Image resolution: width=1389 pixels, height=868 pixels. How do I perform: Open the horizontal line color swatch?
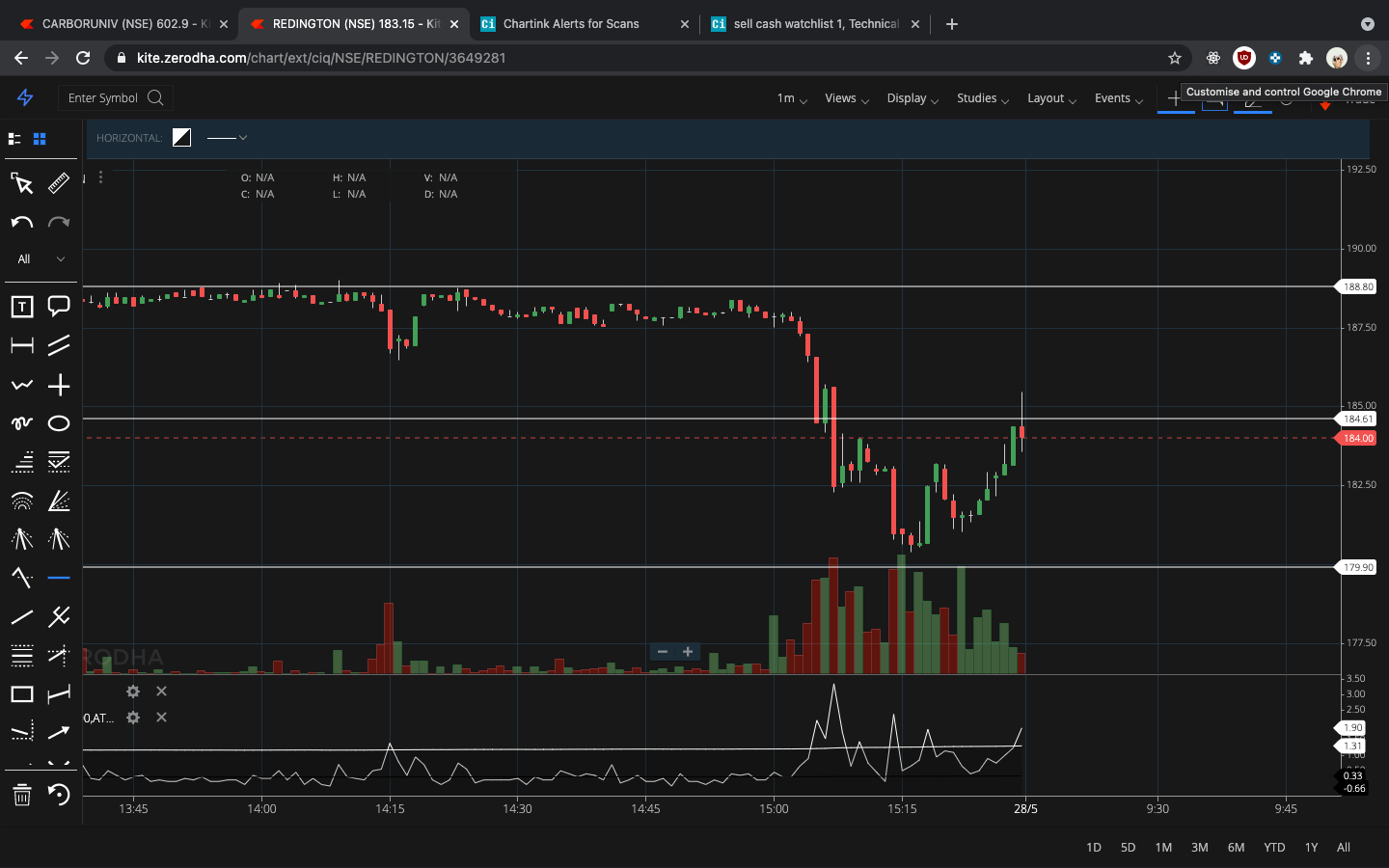click(181, 137)
